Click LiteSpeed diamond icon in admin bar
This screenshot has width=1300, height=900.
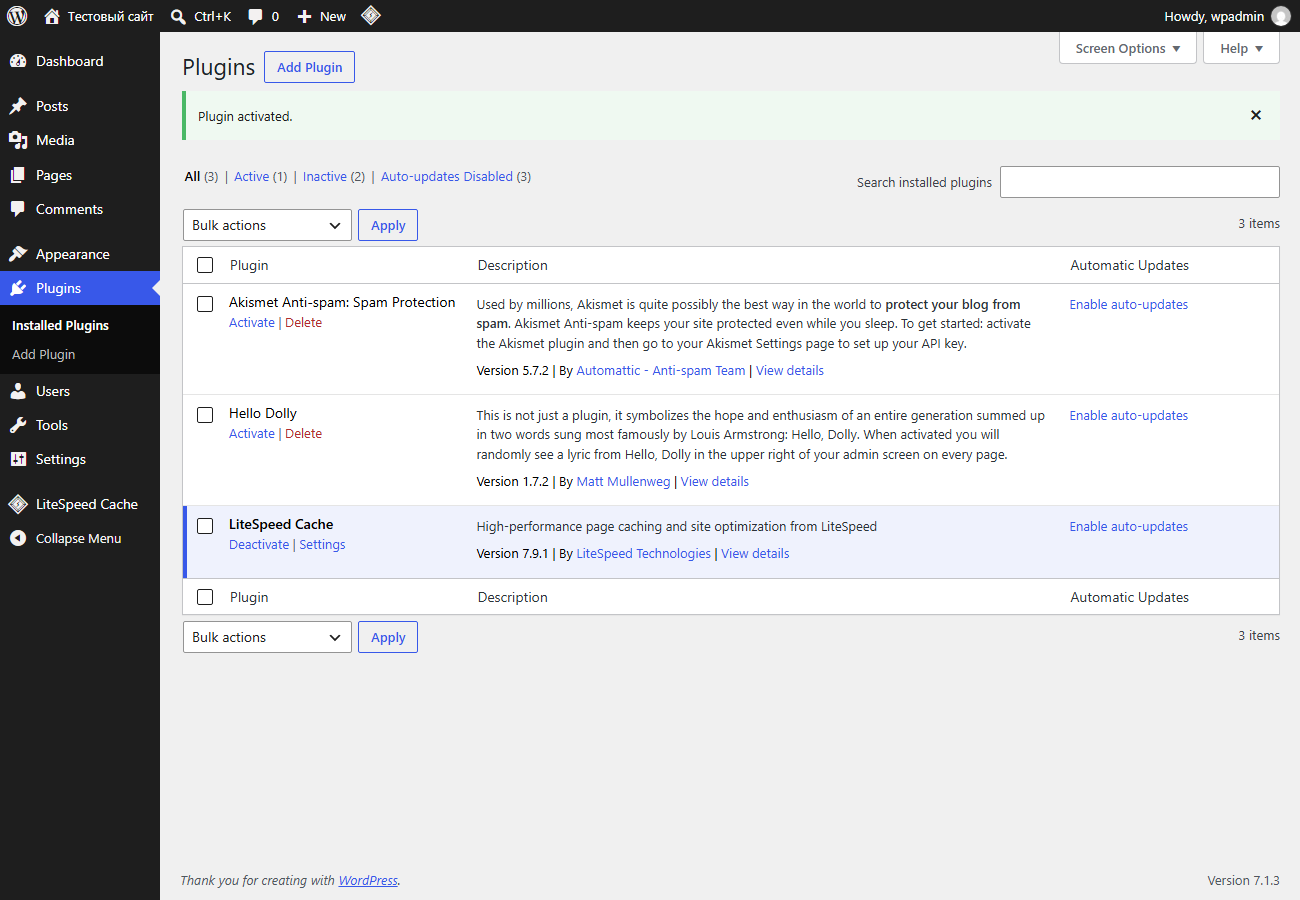click(x=371, y=16)
